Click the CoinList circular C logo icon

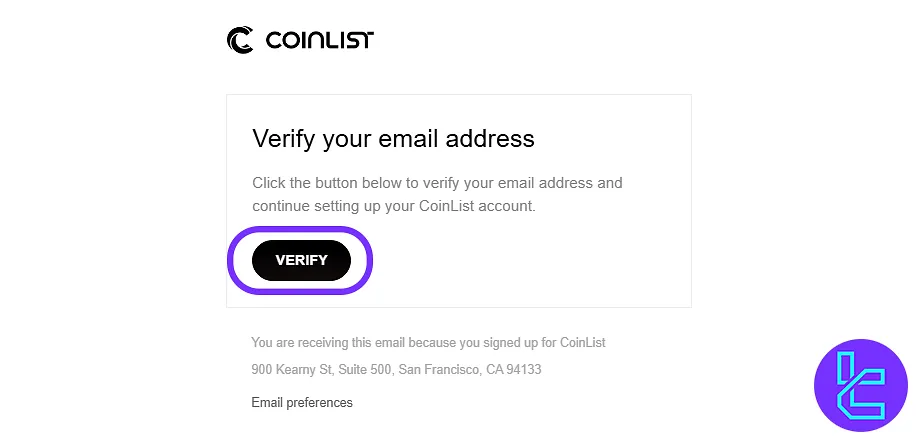[240, 40]
